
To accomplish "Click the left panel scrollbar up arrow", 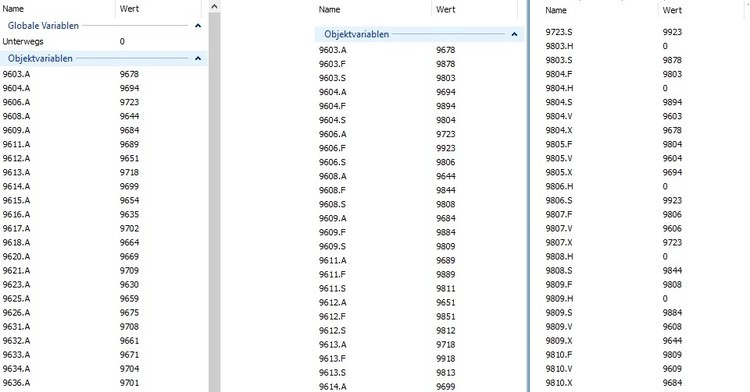I will point(214,7).
